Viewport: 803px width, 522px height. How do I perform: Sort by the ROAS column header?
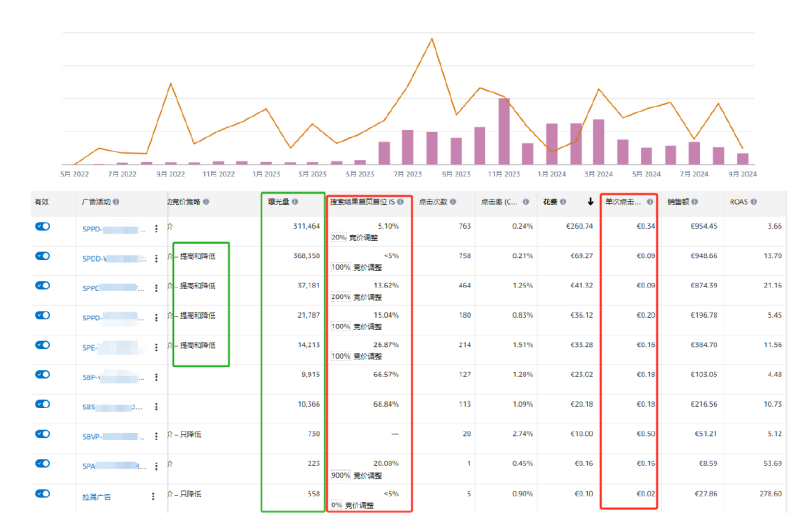(x=738, y=202)
